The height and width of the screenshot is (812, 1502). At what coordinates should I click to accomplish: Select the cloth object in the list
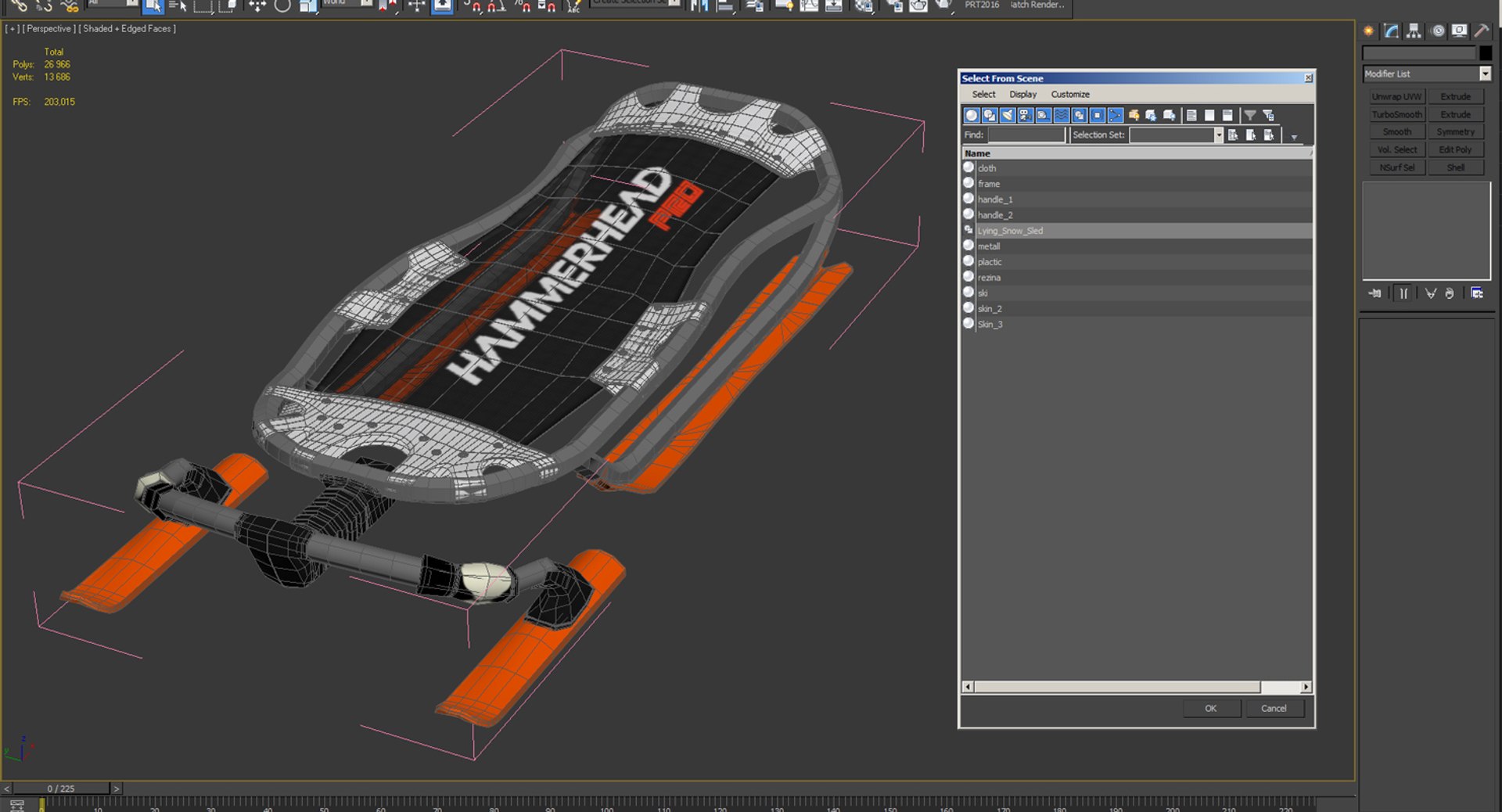1137,168
